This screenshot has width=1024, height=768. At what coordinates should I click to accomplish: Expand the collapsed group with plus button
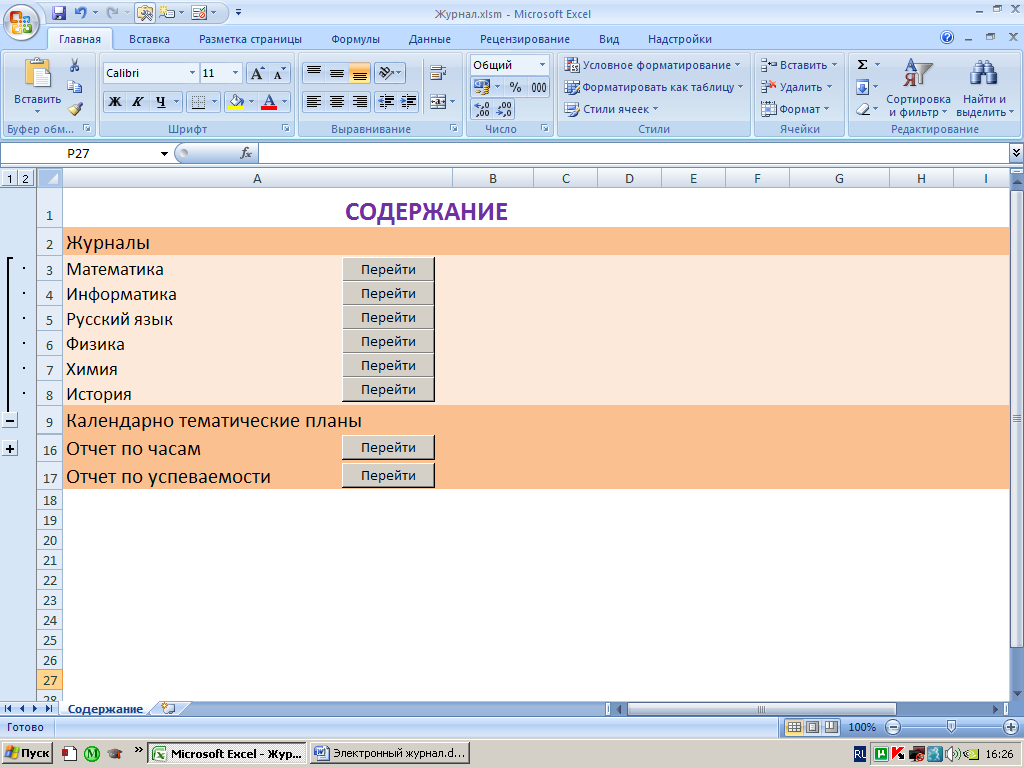click(x=10, y=449)
